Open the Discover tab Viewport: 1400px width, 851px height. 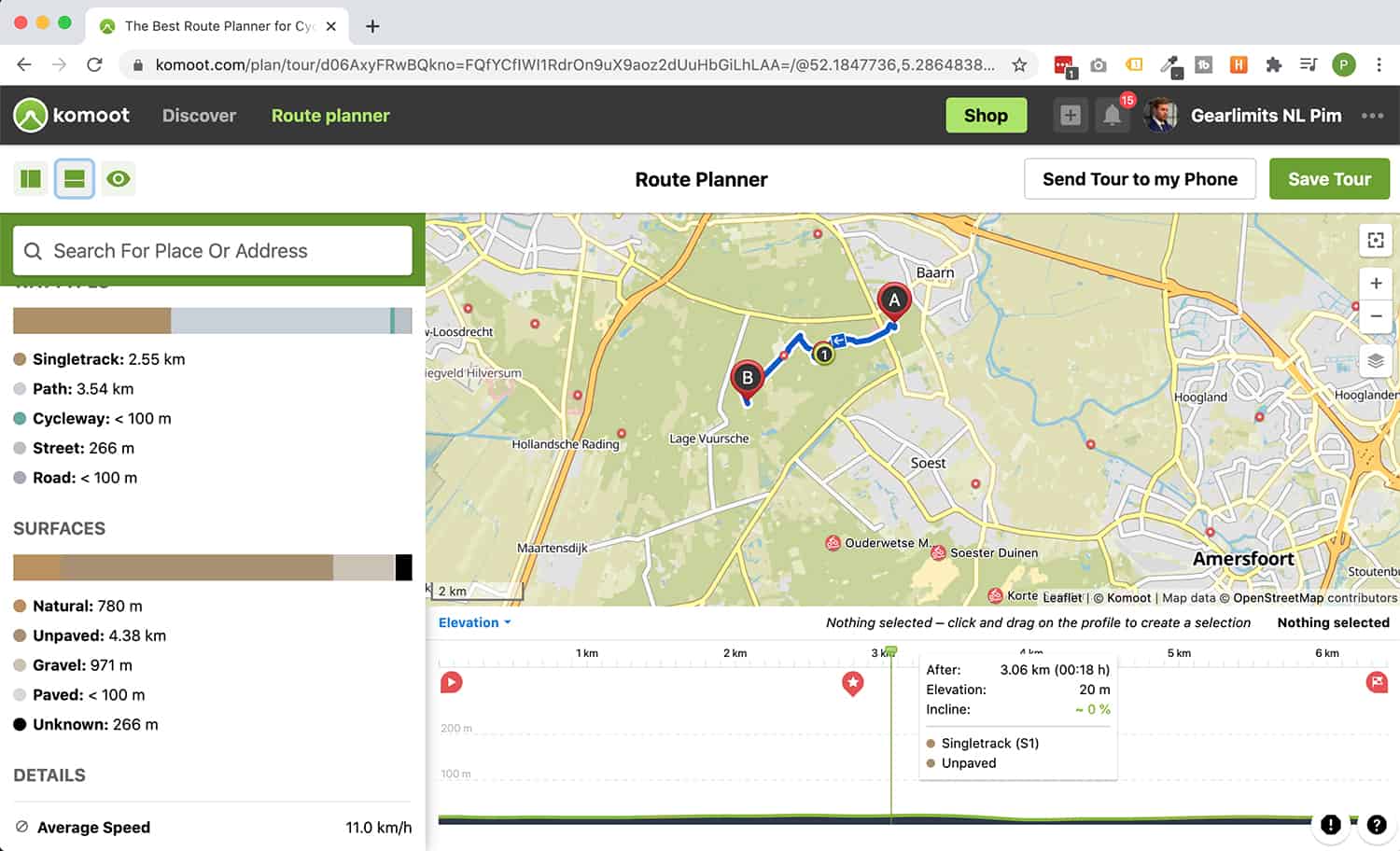(x=199, y=116)
